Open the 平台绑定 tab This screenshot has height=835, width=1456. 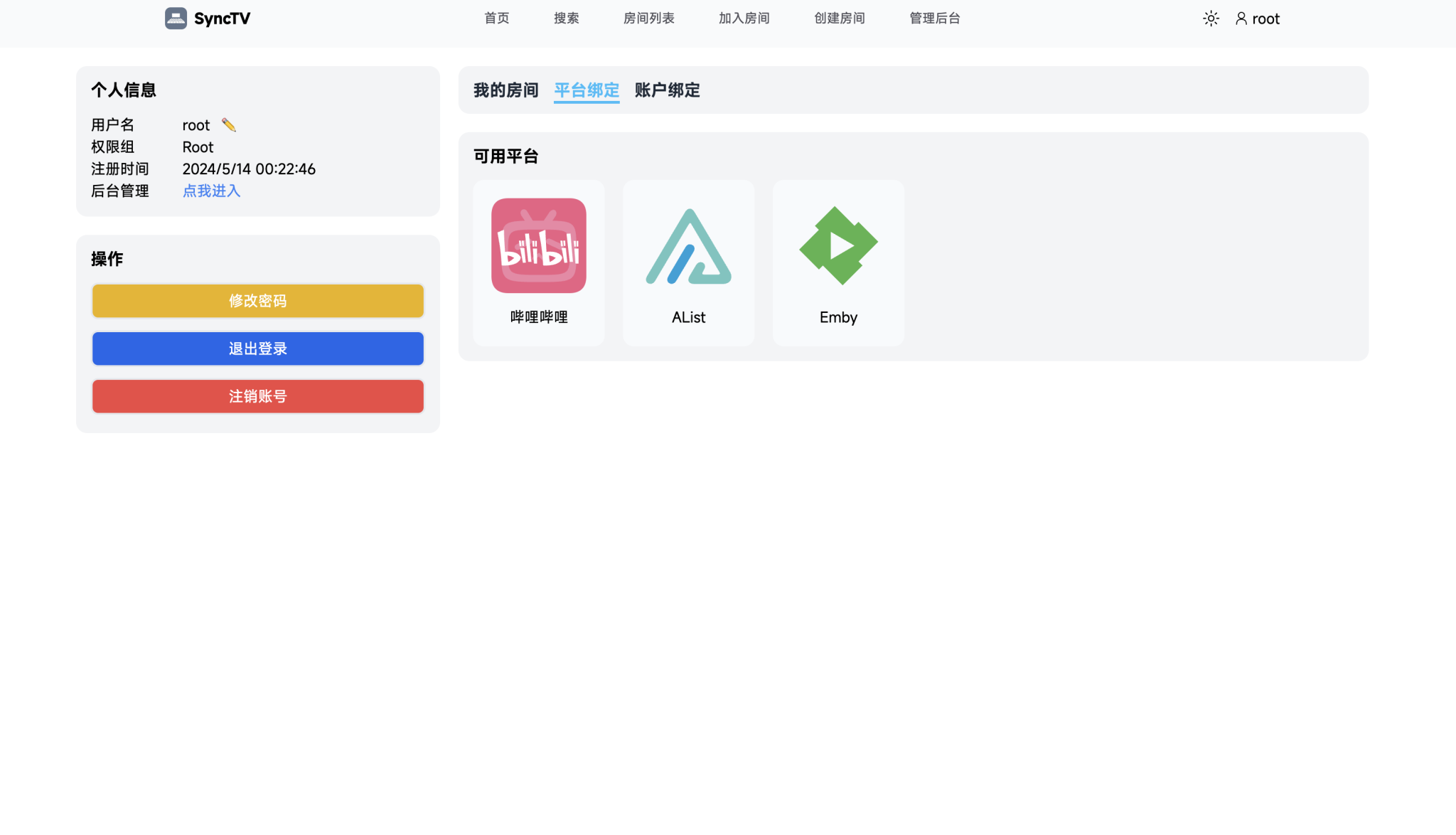(587, 90)
